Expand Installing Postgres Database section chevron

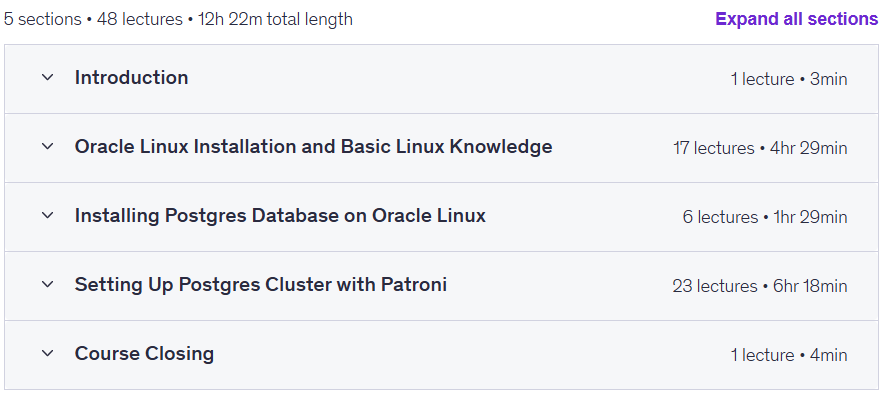click(x=48, y=215)
